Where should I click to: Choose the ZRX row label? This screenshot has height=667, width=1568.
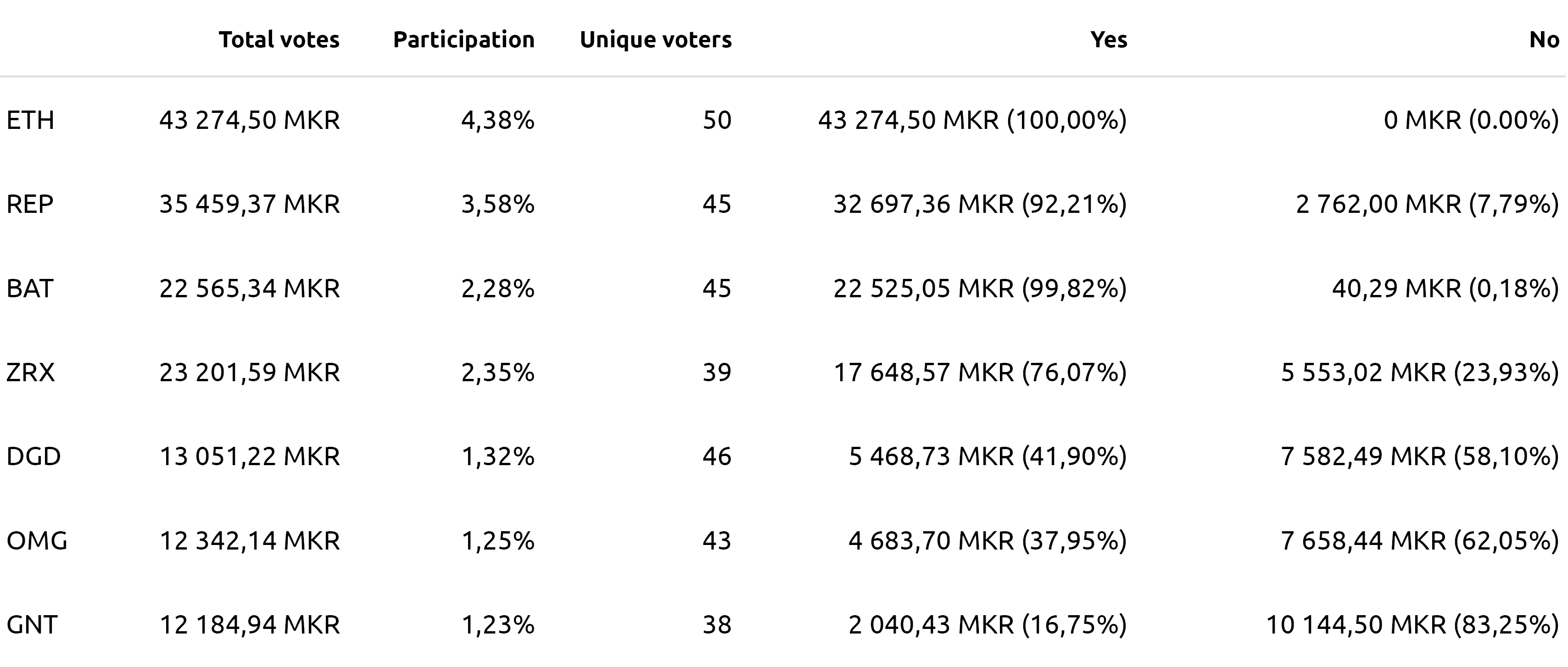pos(30,372)
